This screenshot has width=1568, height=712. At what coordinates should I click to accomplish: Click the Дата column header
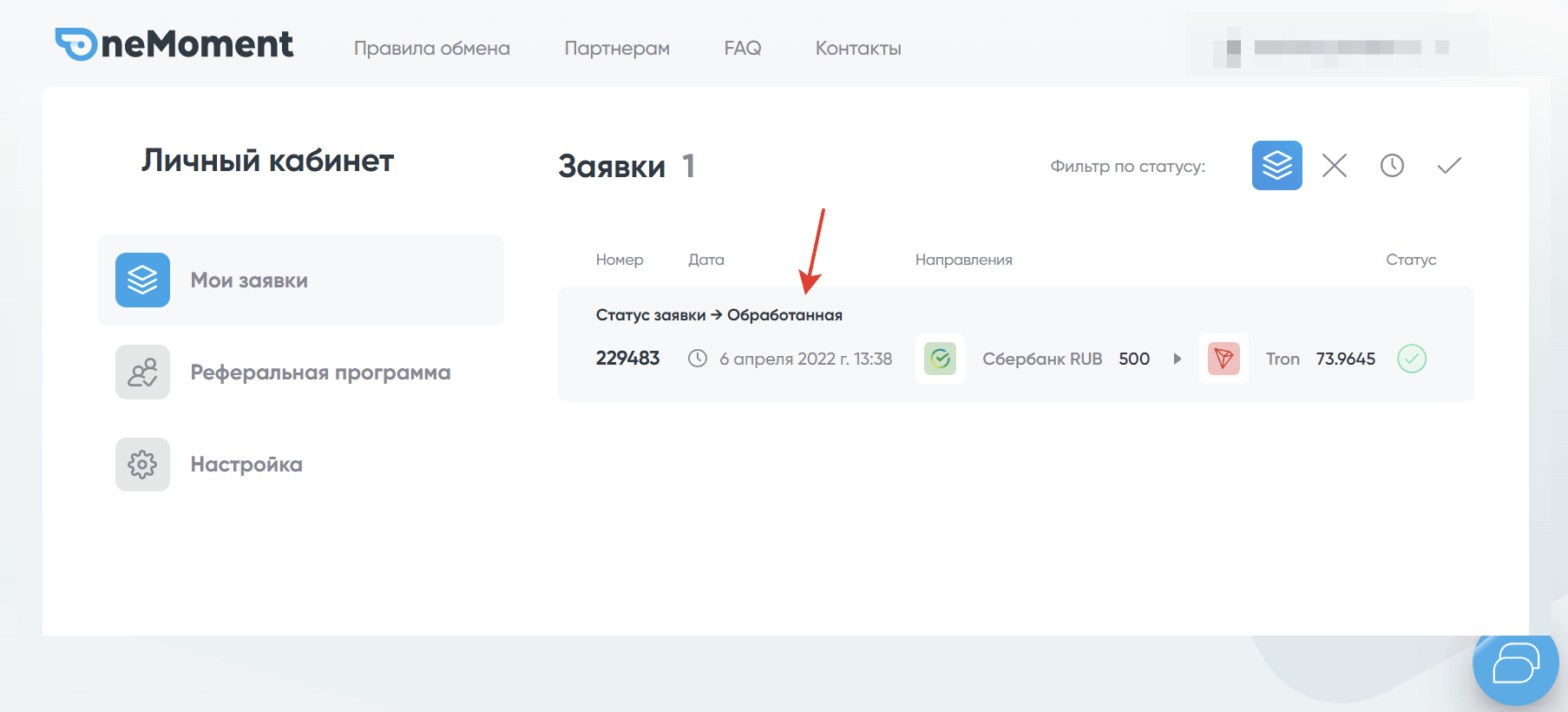point(706,260)
